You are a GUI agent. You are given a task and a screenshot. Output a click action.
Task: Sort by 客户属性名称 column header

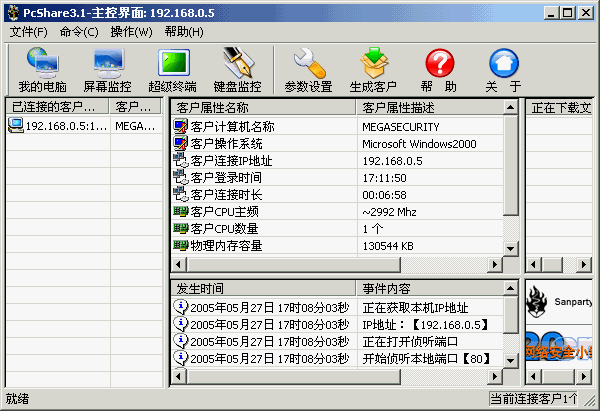(262, 107)
